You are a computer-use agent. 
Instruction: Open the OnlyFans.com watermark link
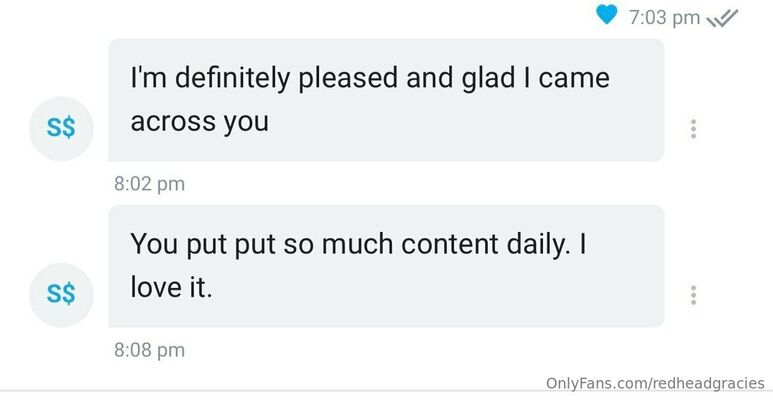click(x=655, y=383)
